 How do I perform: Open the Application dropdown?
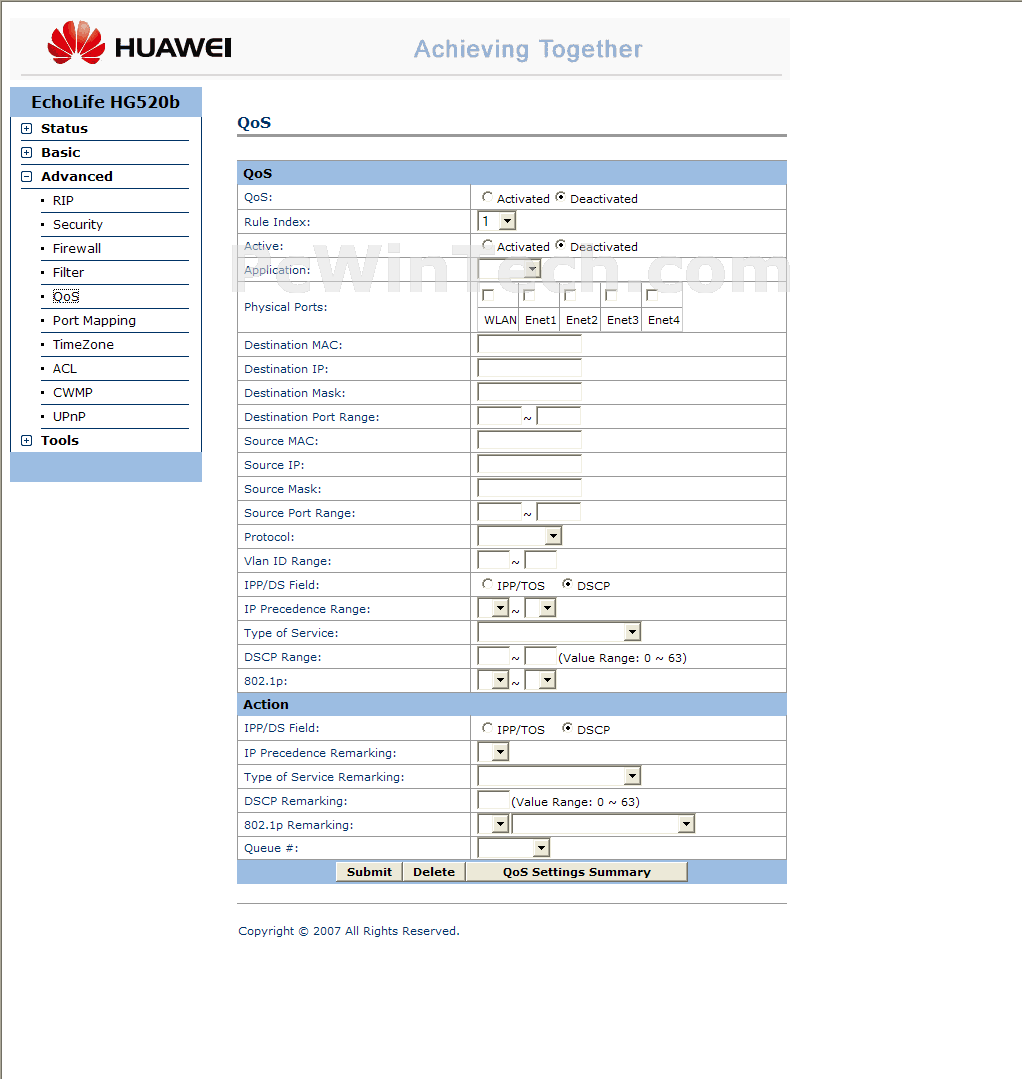coord(509,269)
